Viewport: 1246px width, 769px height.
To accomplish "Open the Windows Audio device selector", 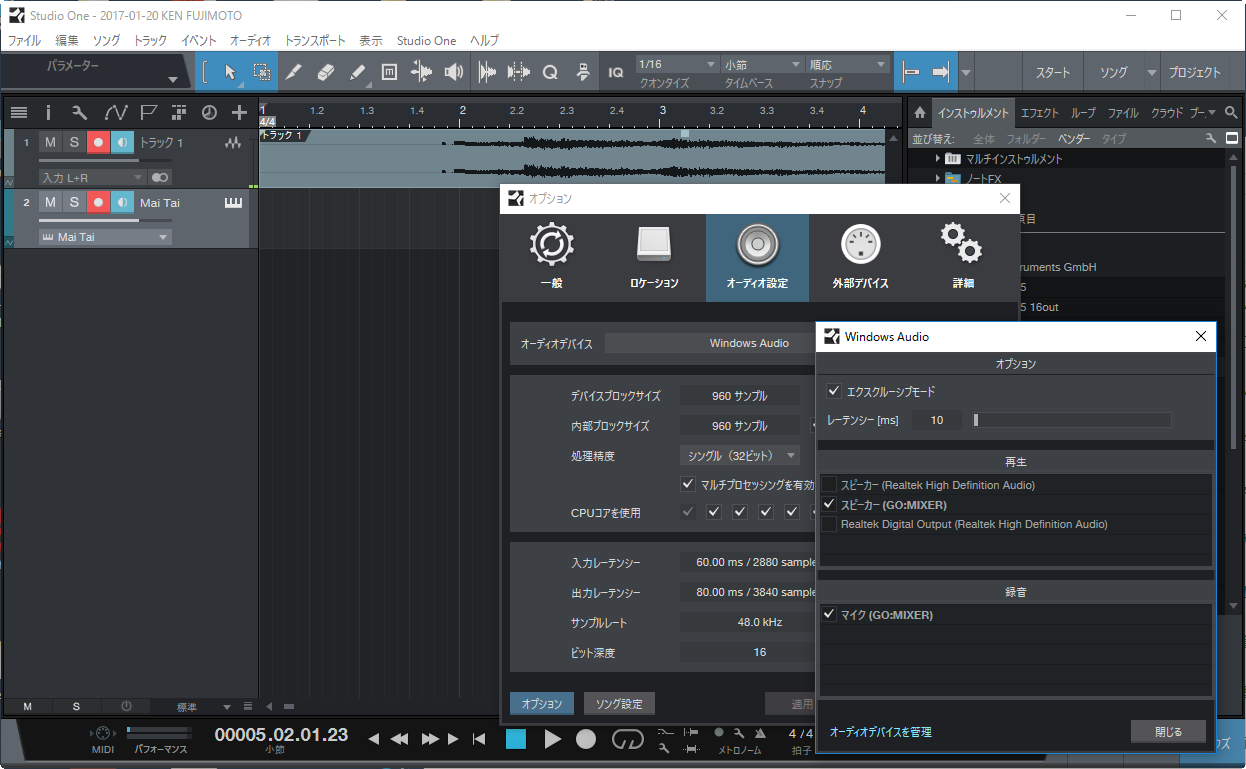I will click(709, 343).
